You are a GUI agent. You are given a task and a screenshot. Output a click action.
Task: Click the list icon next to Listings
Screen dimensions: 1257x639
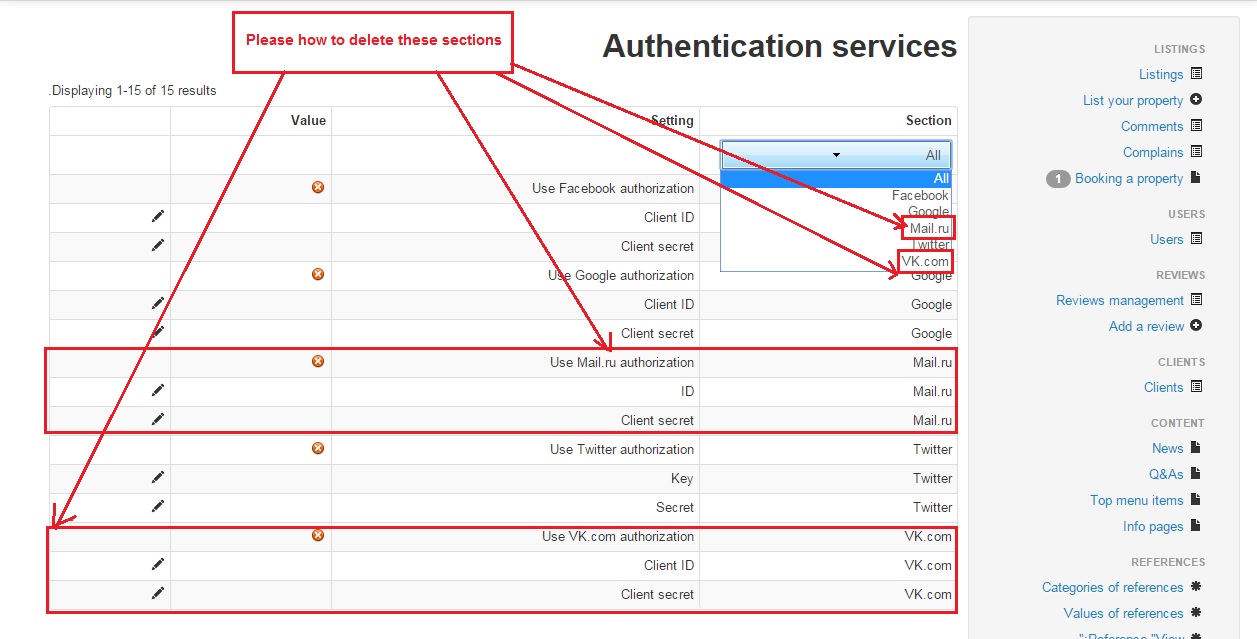pyautogui.click(x=1196, y=74)
